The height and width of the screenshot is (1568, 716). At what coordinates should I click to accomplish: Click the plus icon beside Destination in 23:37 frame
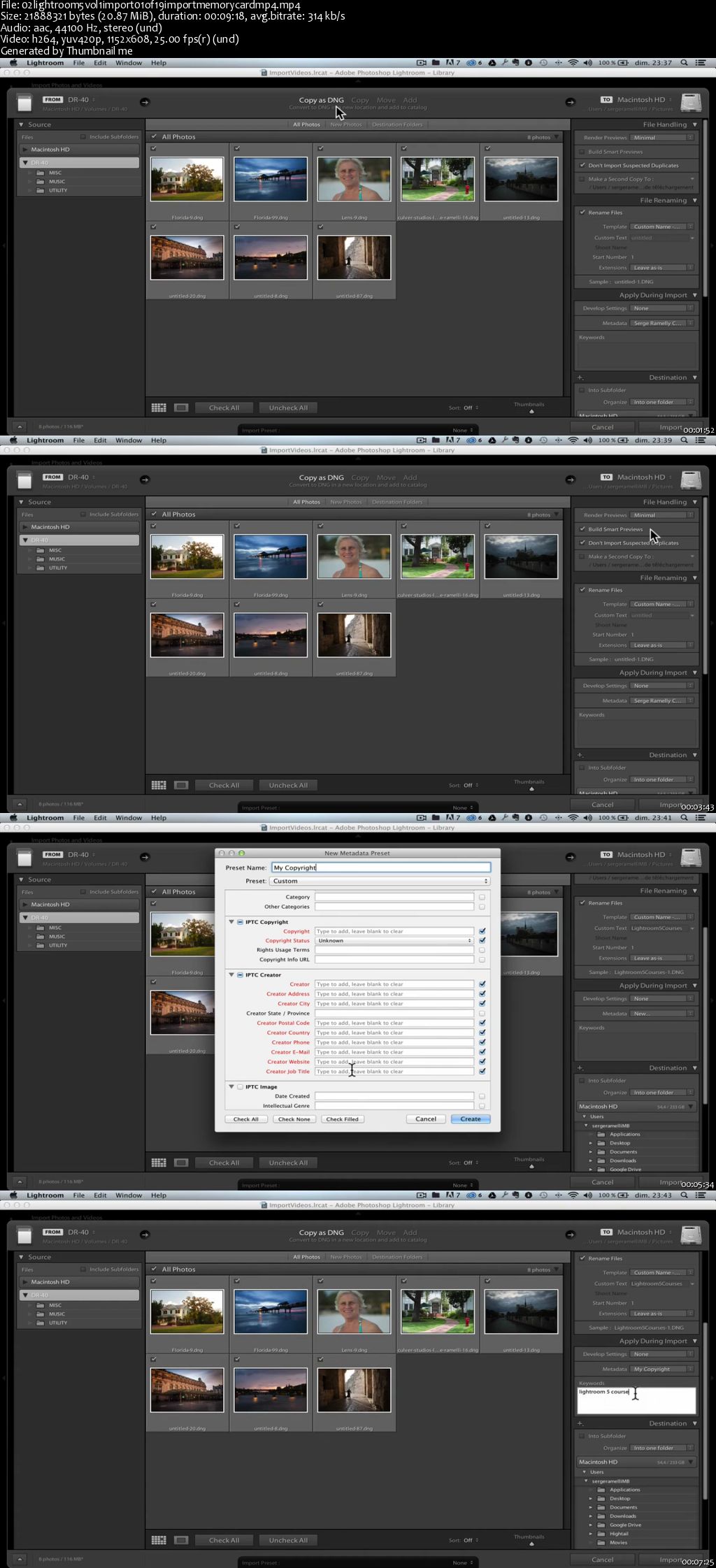(580, 377)
